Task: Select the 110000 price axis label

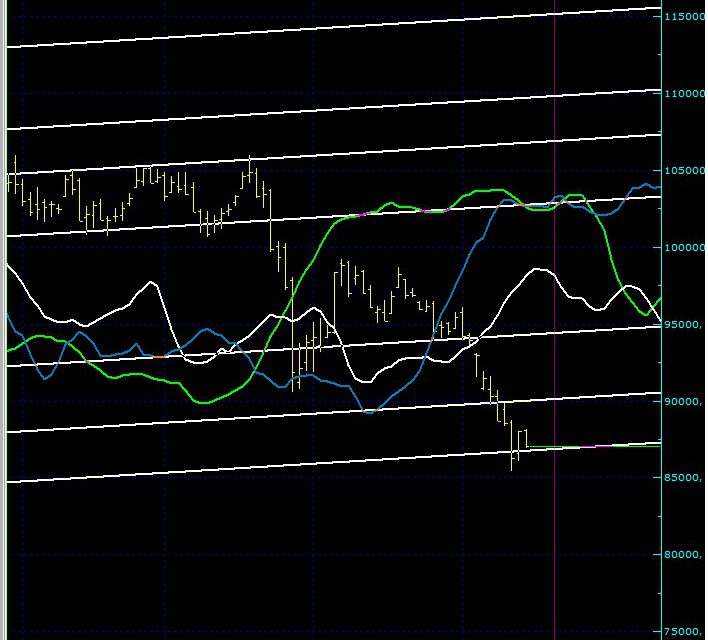Action: tap(684, 93)
